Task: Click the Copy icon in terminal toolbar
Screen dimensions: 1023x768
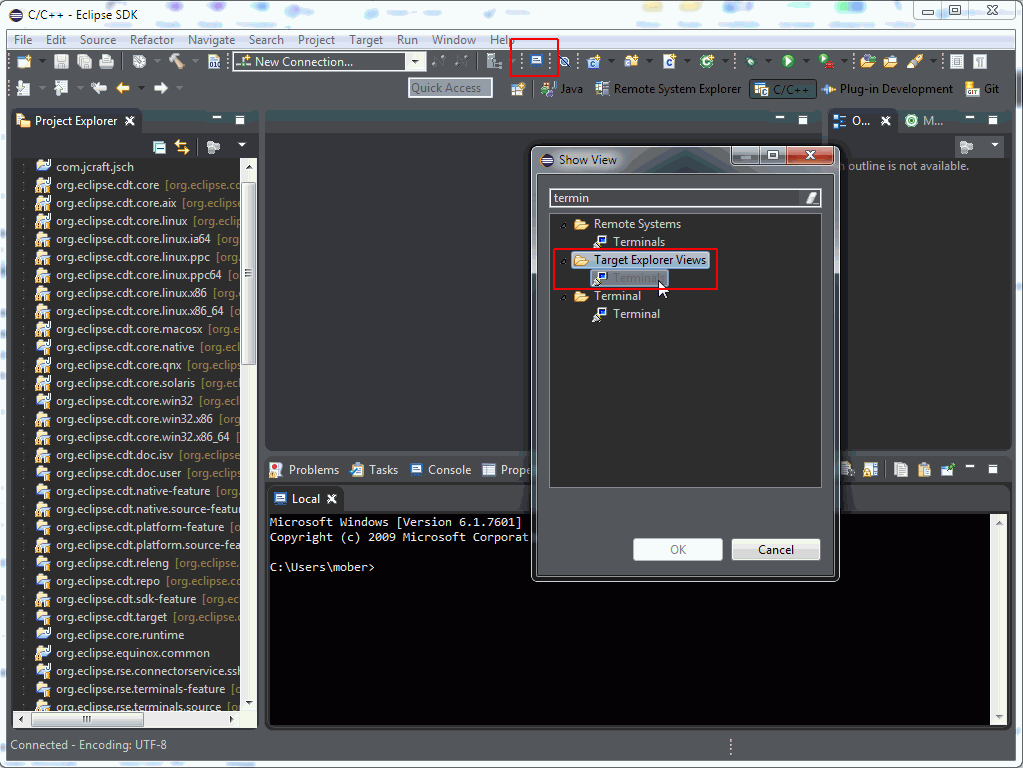Action: pos(901,469)
